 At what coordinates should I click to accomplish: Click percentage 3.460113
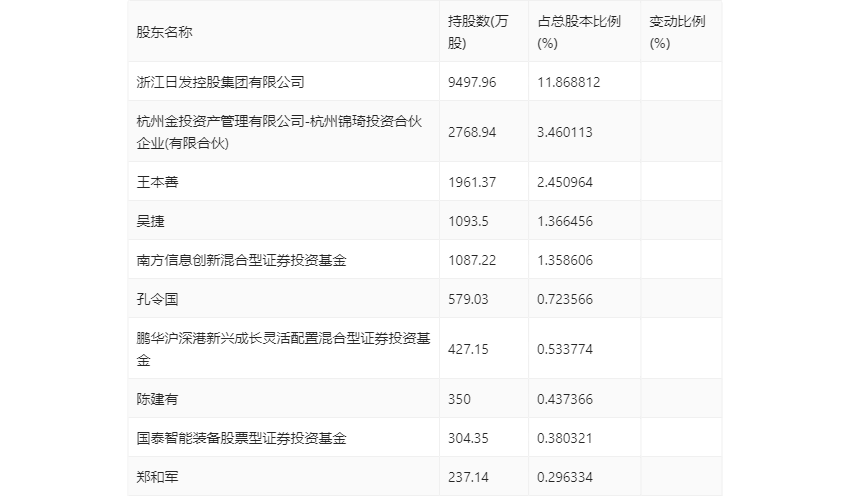click(x=564, y=132)
